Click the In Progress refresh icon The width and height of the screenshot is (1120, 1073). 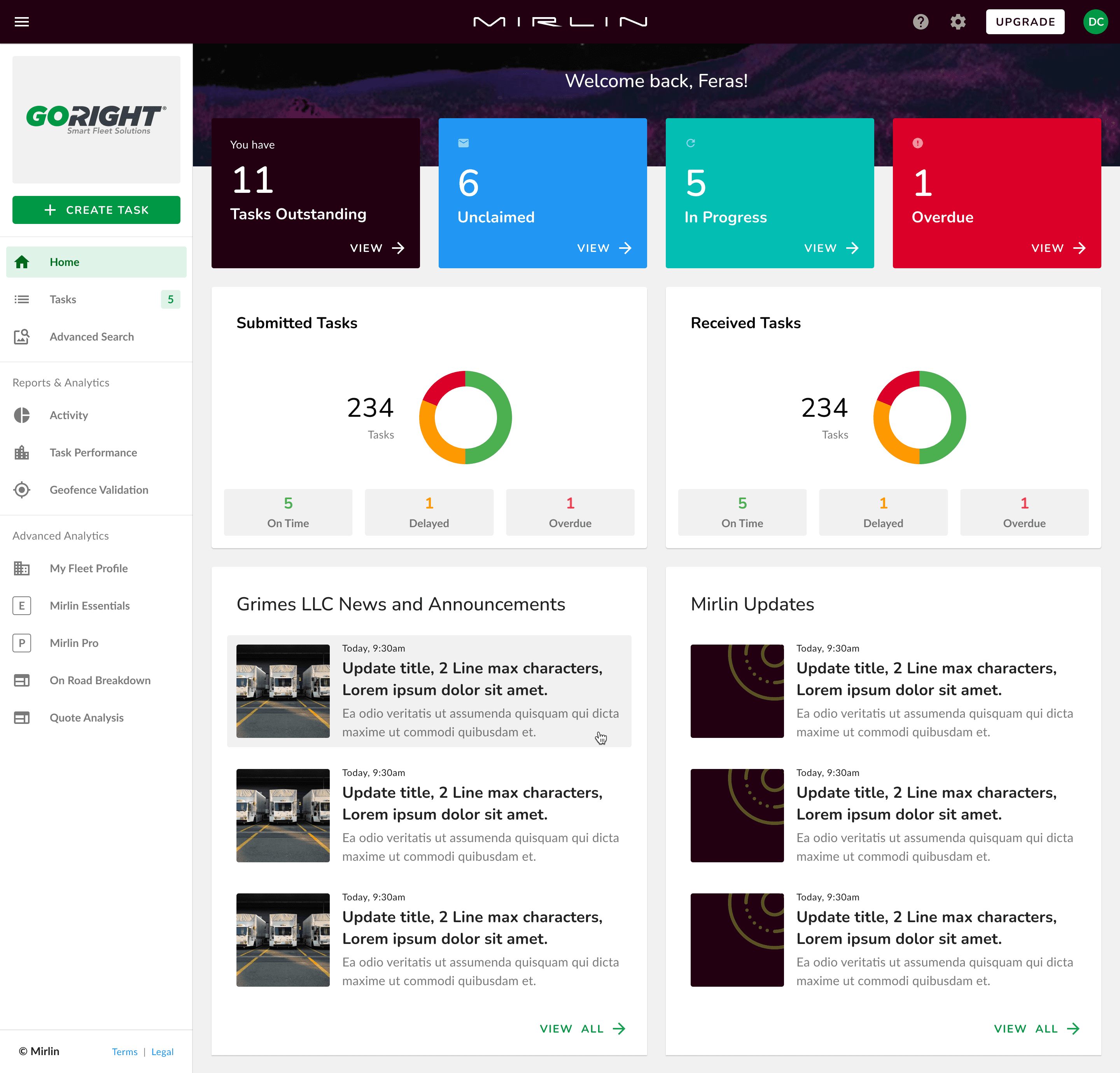tap(690, 143)
